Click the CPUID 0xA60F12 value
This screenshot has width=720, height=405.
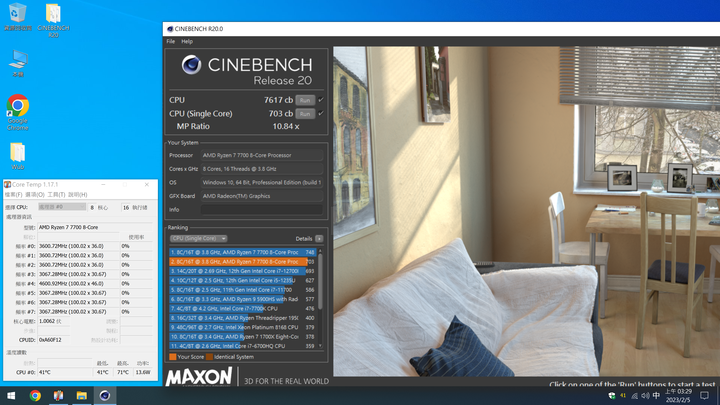coord(50,340)
